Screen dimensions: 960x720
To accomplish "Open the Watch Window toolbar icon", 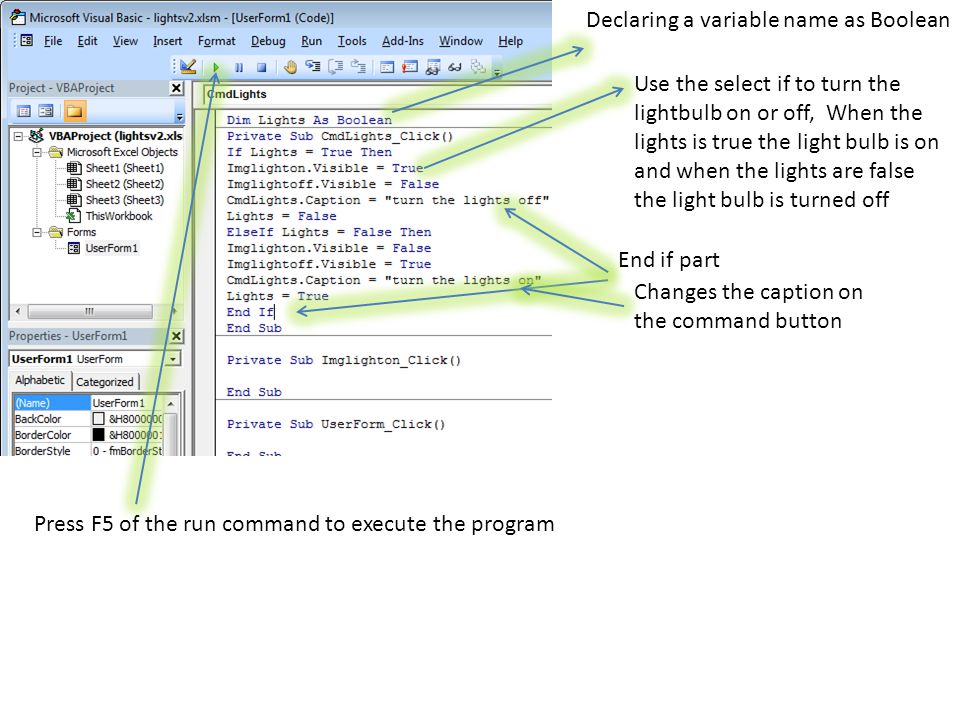I will coord(433,67).
